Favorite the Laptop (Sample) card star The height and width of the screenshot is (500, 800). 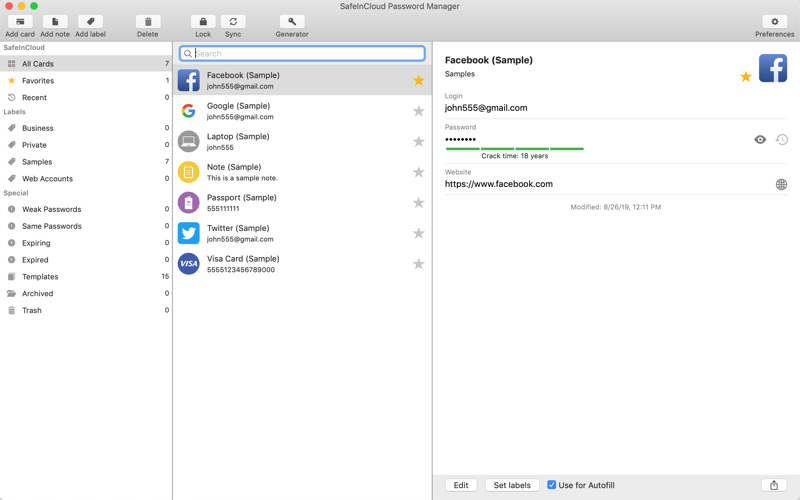(418, 141)
